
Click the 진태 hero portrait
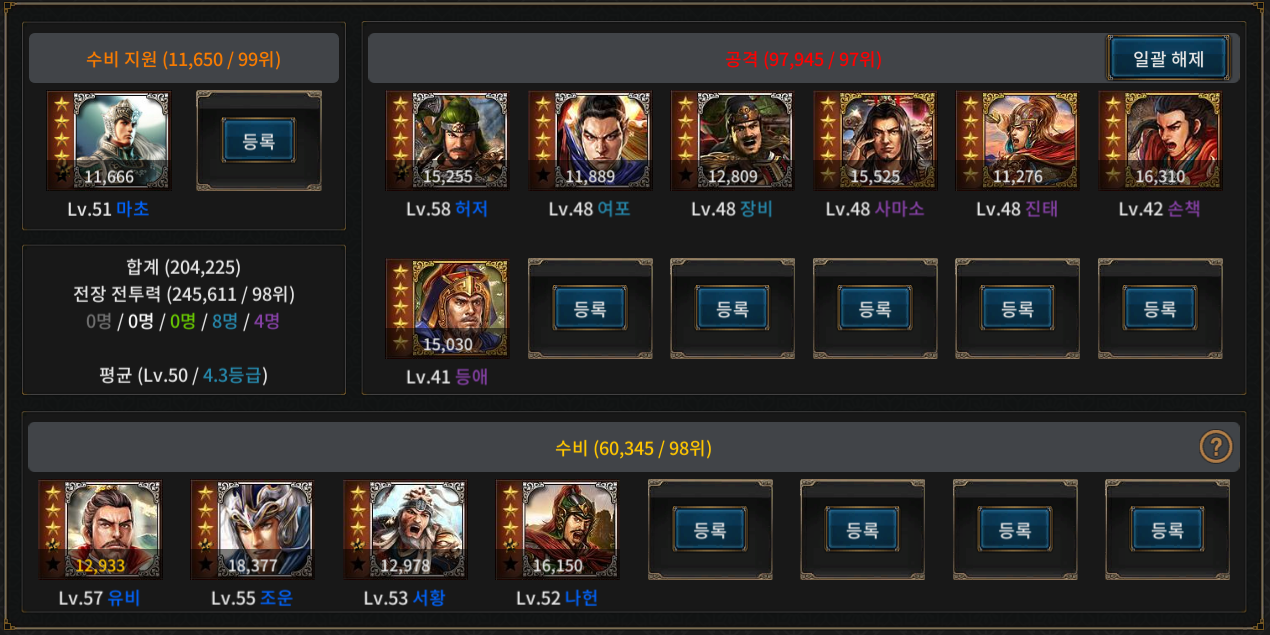(1017, 141)
